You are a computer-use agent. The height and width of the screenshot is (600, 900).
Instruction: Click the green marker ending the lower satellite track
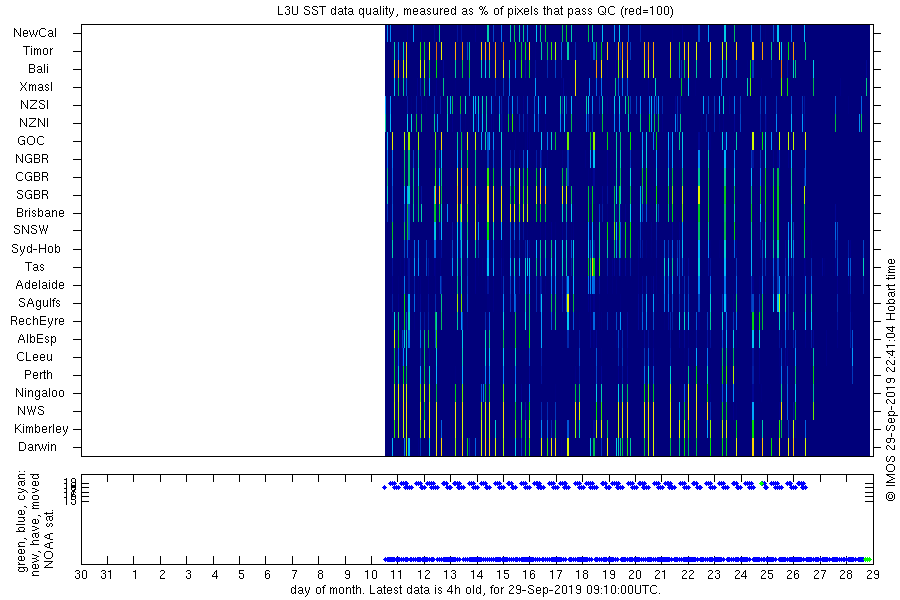[x=868, y=559]
